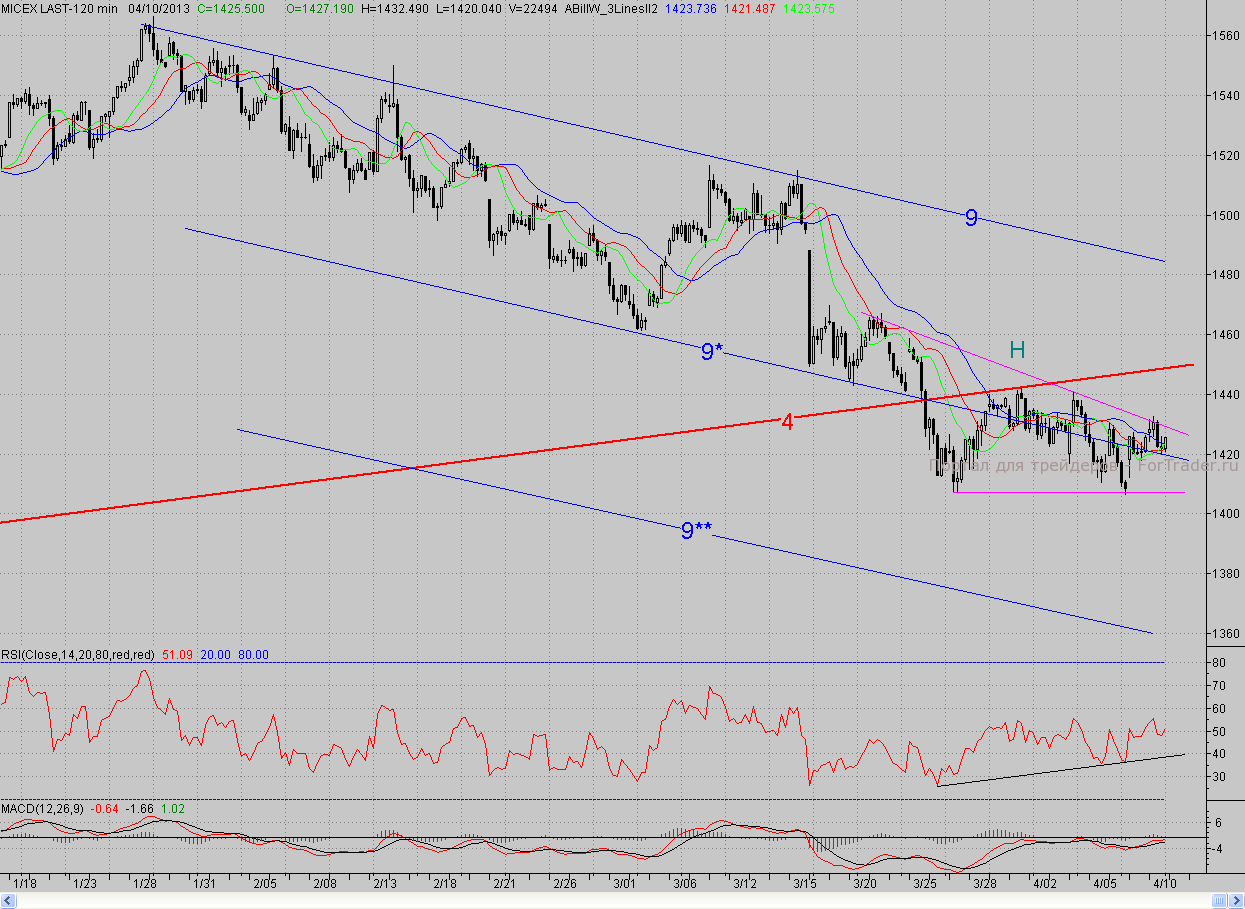
Task: Click the RSI 80 level on scale
Action: coord(1220,663)
